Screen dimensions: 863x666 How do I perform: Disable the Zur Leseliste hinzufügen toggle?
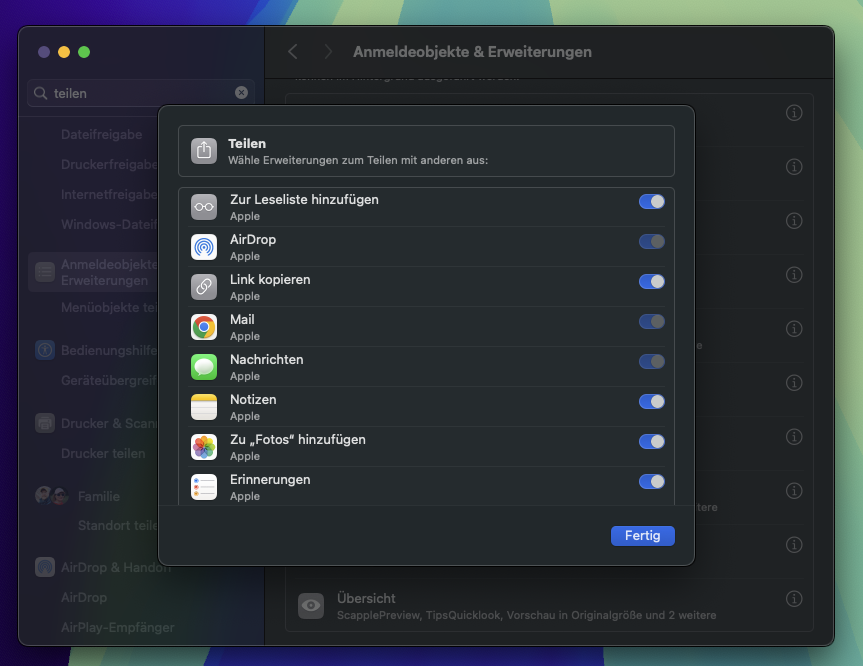[651, 202]
